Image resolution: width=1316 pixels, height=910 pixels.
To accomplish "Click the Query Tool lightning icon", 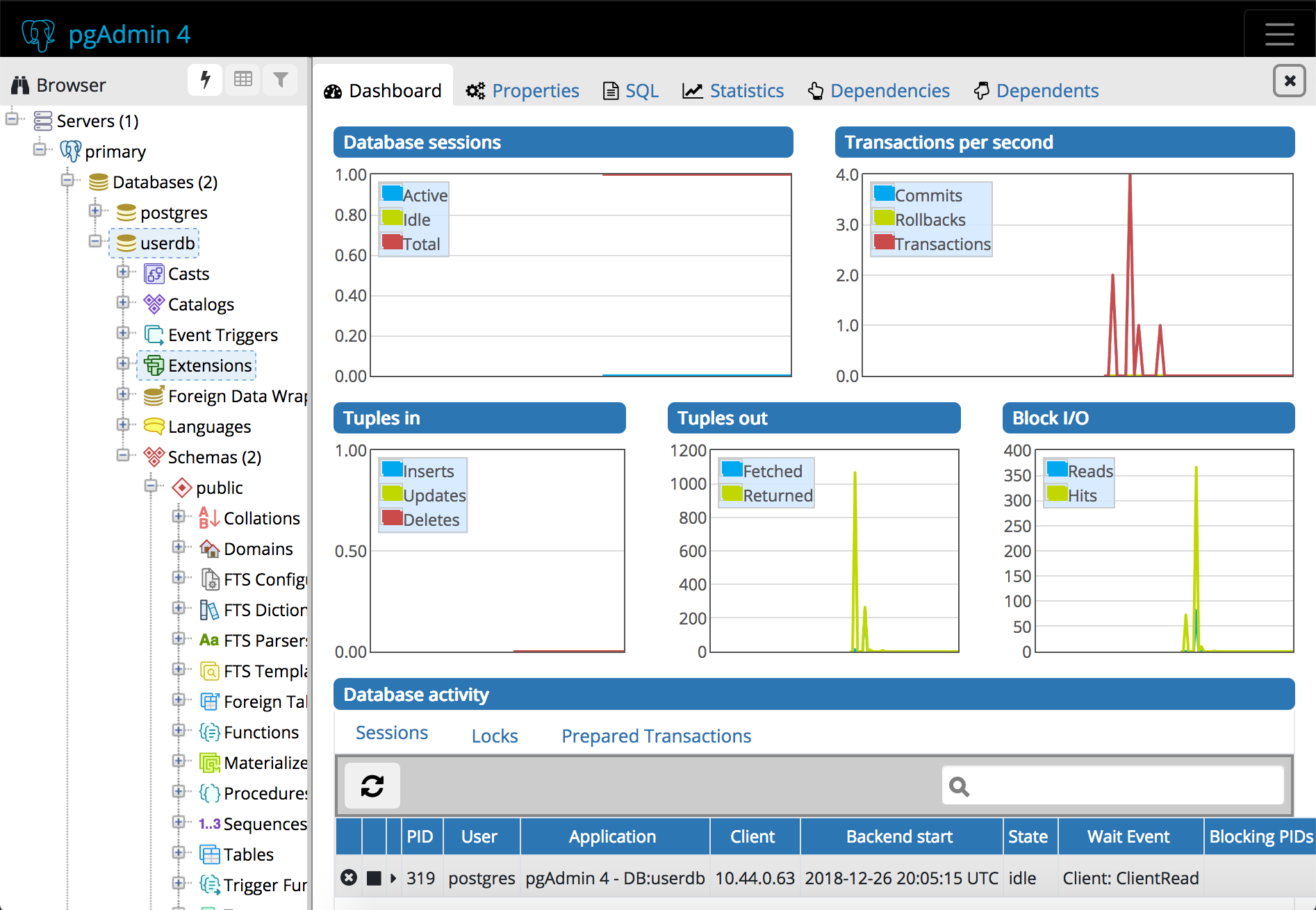I will click(205, 80).
